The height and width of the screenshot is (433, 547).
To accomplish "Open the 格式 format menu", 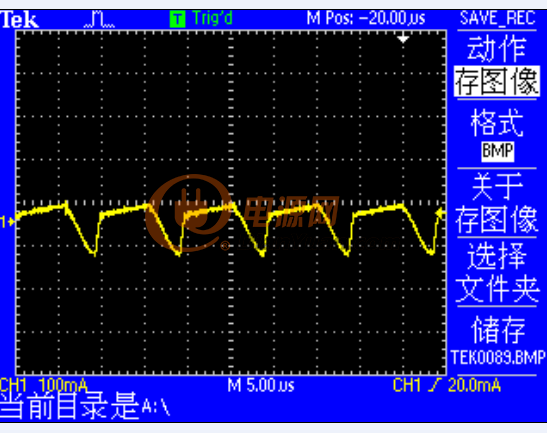I will (x=497, y=122).
